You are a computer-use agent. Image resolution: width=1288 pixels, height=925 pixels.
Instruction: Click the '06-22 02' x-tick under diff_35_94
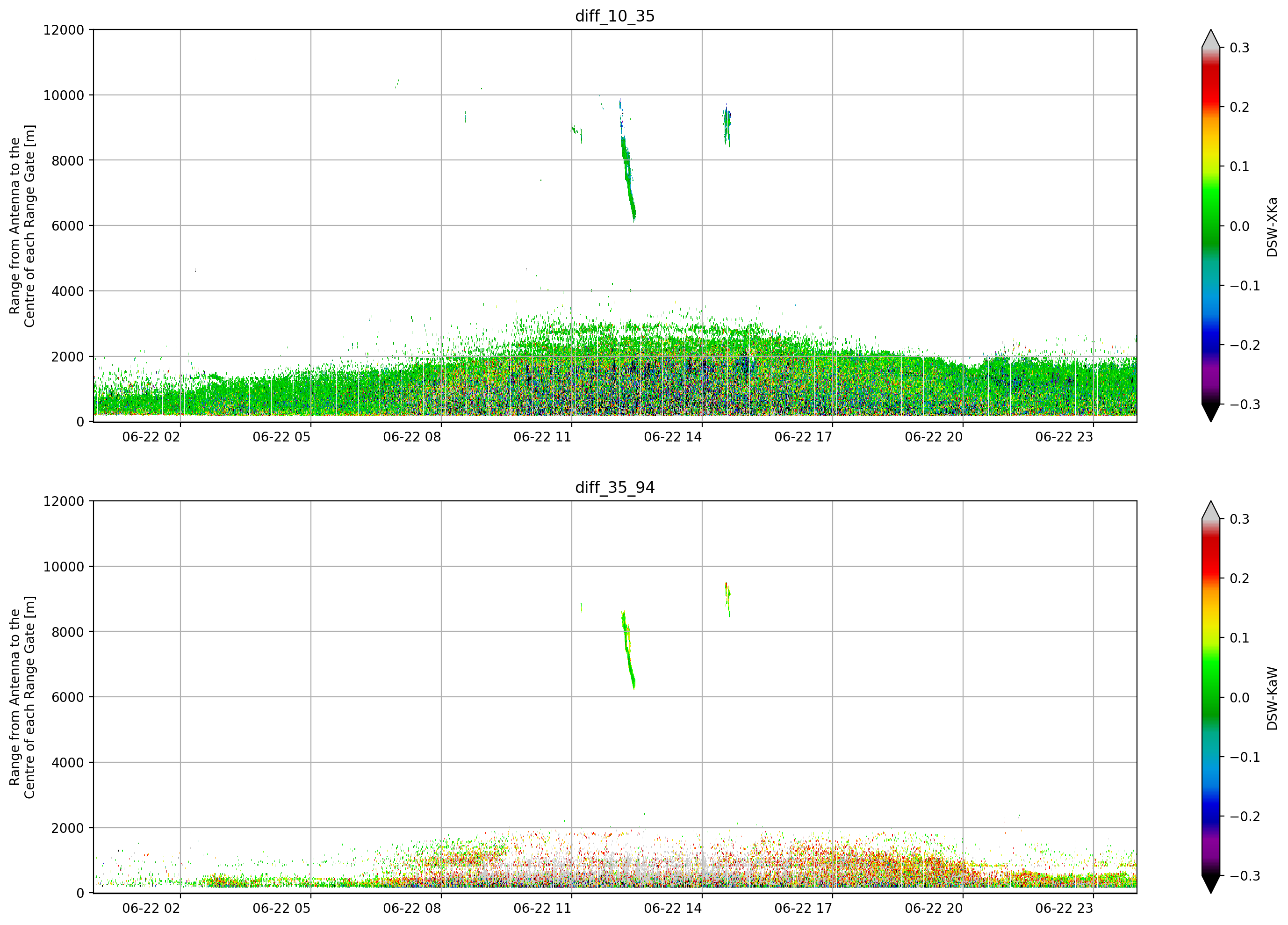tap(151, 909)
